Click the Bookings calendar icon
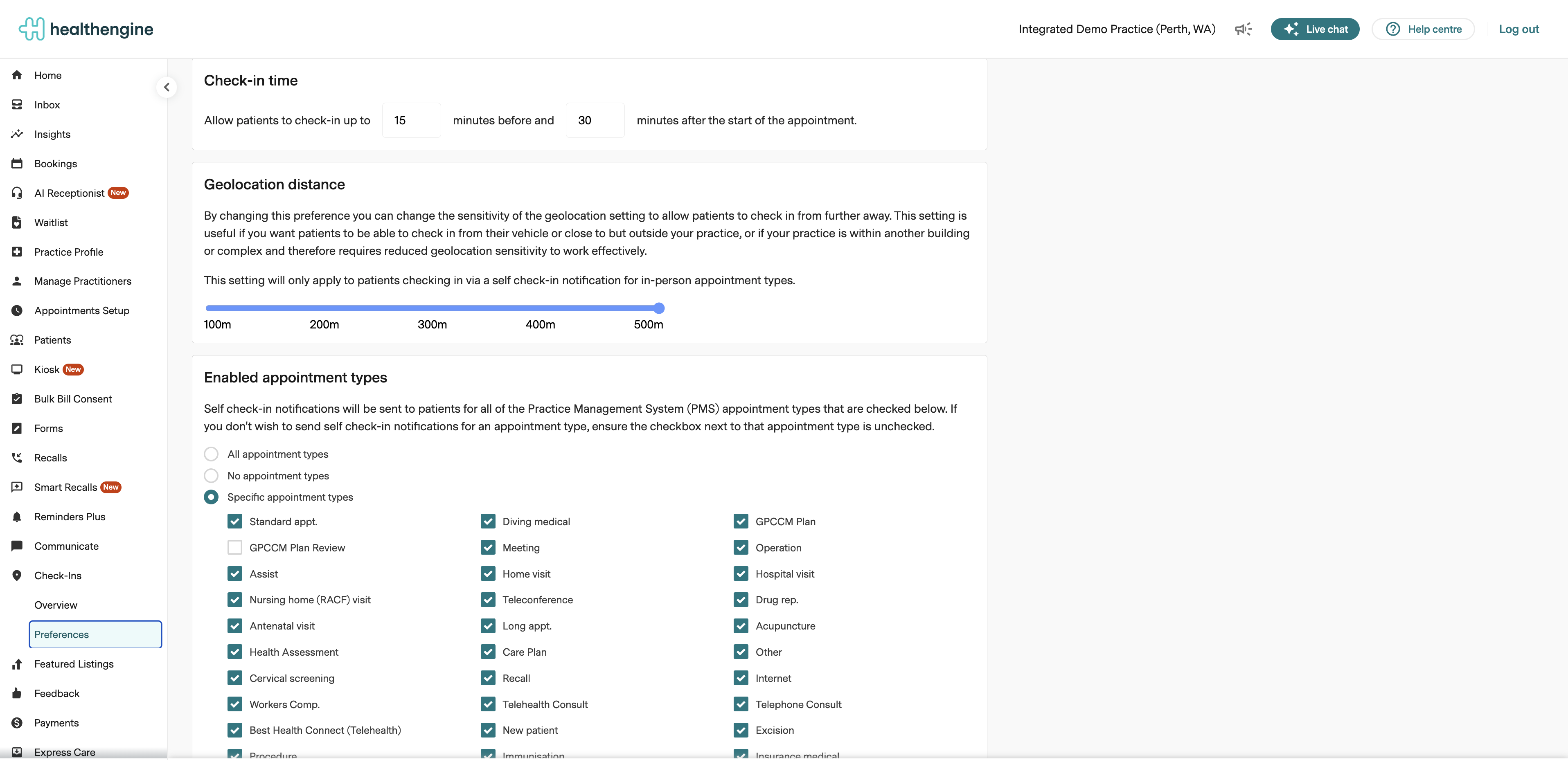The height and width of the screenshot is (760, 1568). point(17,164)
